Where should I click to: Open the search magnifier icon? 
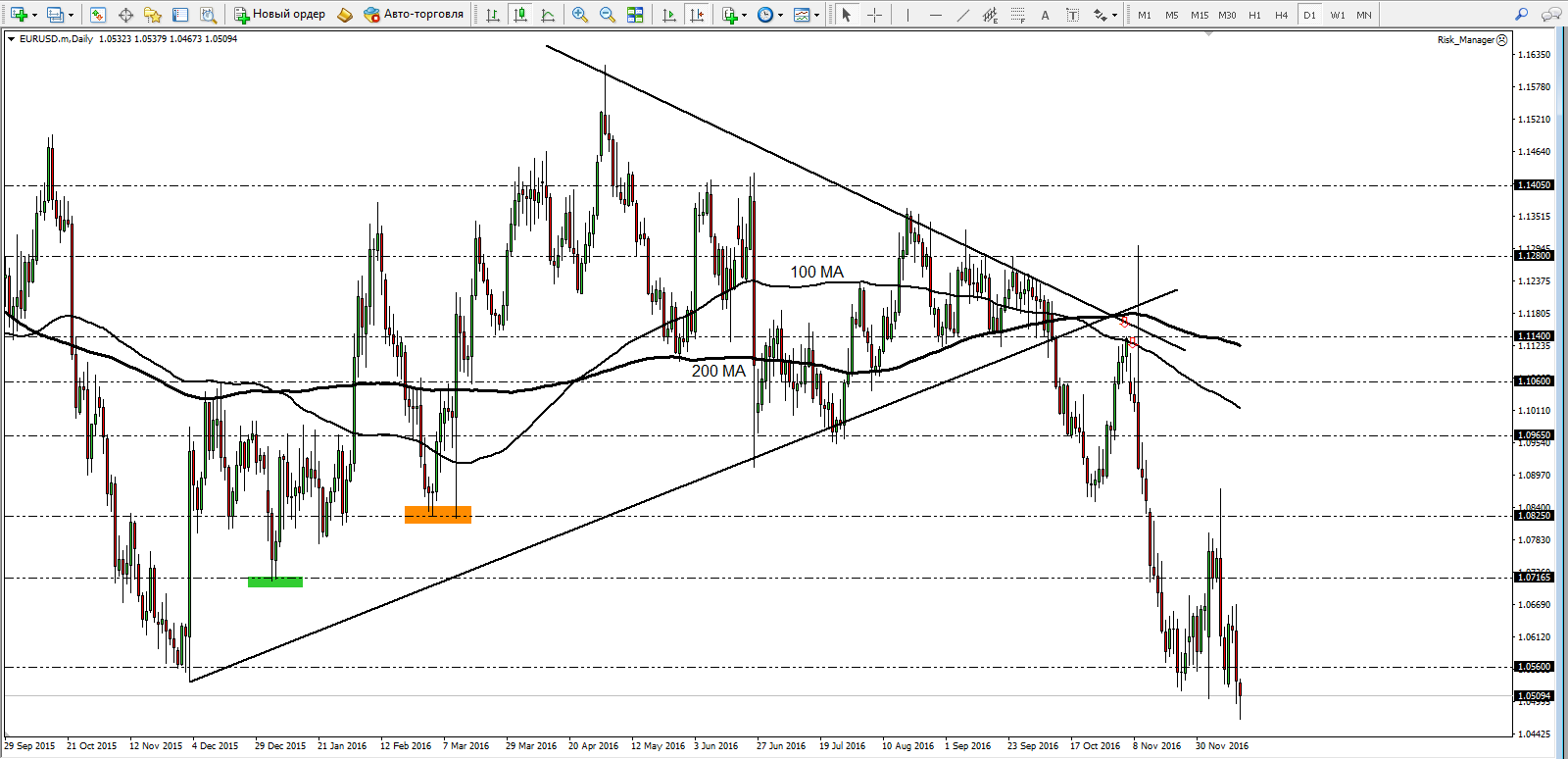click(x=1522, y=15)
